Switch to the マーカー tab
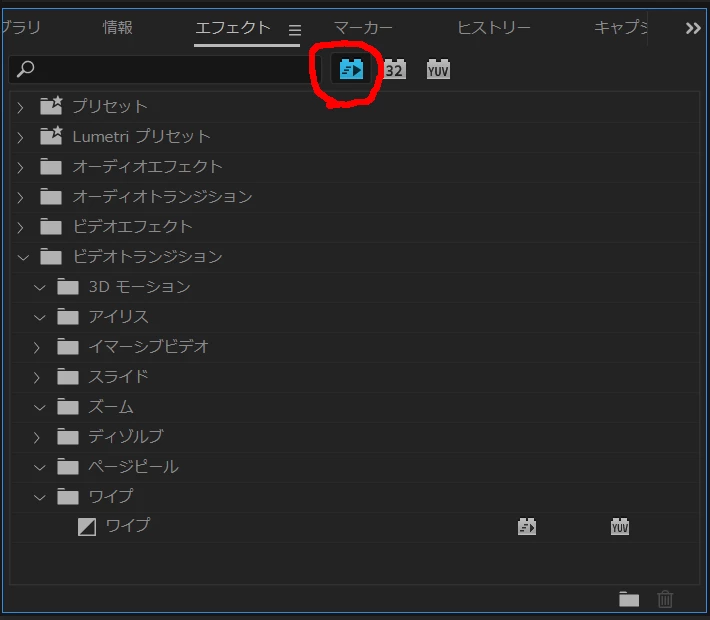The width and height of the screenshot is (710, 620). 363,28
